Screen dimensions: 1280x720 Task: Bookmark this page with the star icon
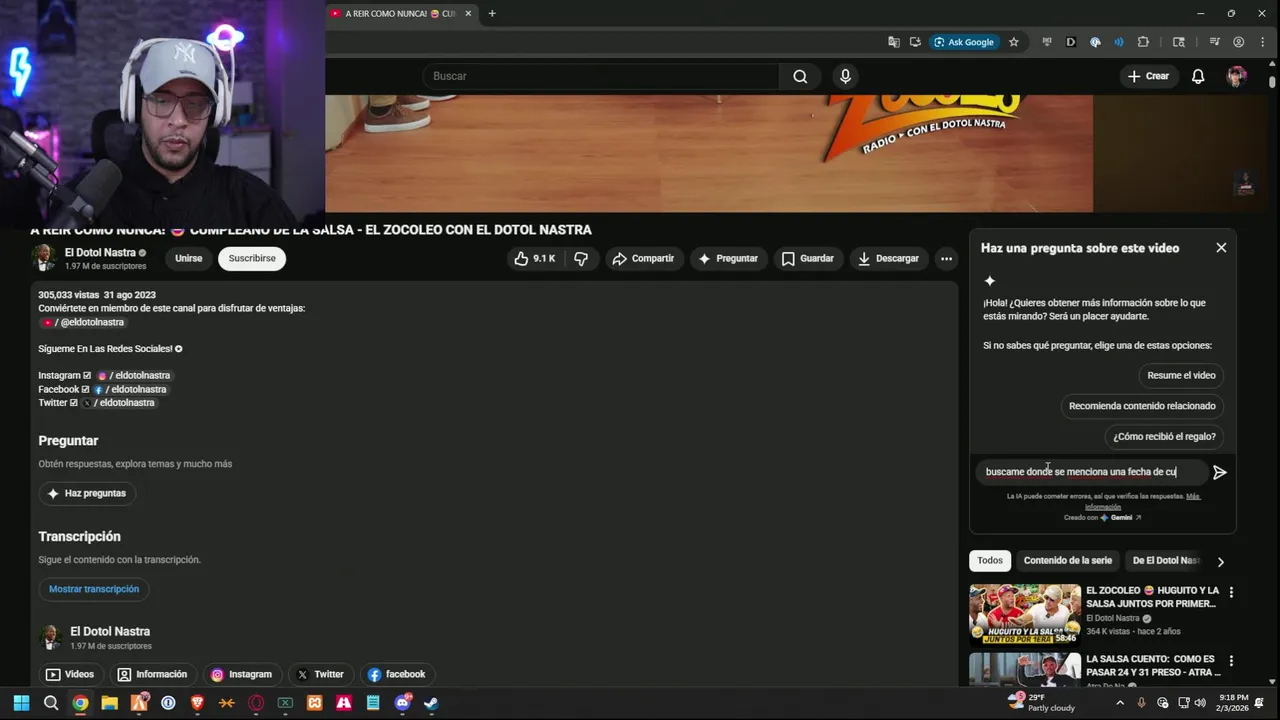[x=1013, y=42]
